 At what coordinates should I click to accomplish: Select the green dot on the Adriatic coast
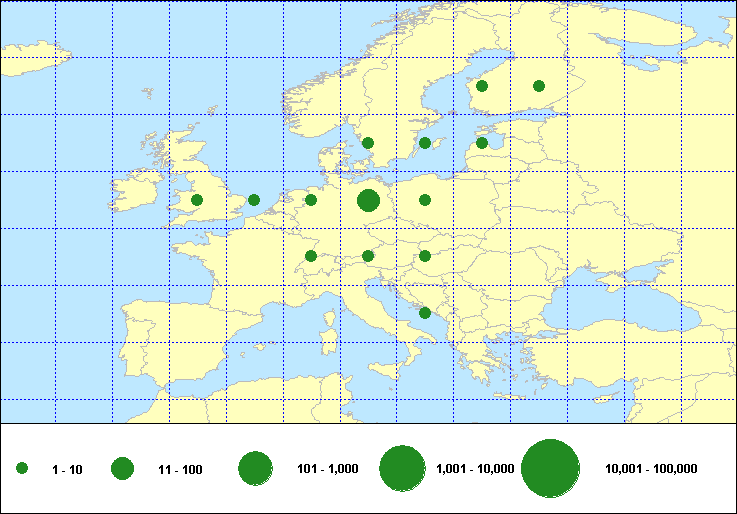(425, 313)
